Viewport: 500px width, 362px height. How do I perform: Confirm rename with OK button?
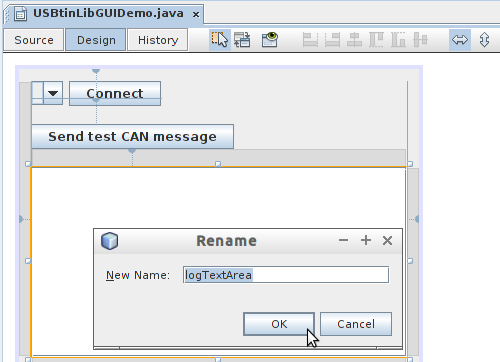279,324
